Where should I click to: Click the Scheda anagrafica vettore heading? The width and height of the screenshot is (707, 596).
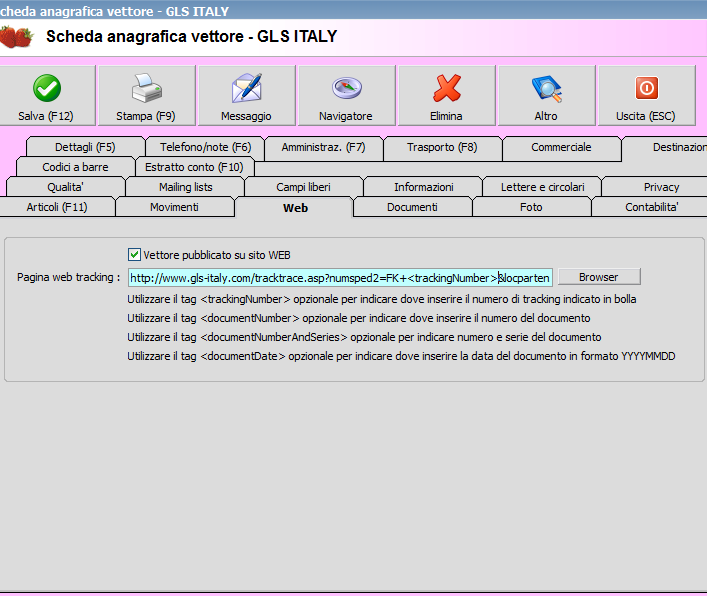(x=191, y=37)
